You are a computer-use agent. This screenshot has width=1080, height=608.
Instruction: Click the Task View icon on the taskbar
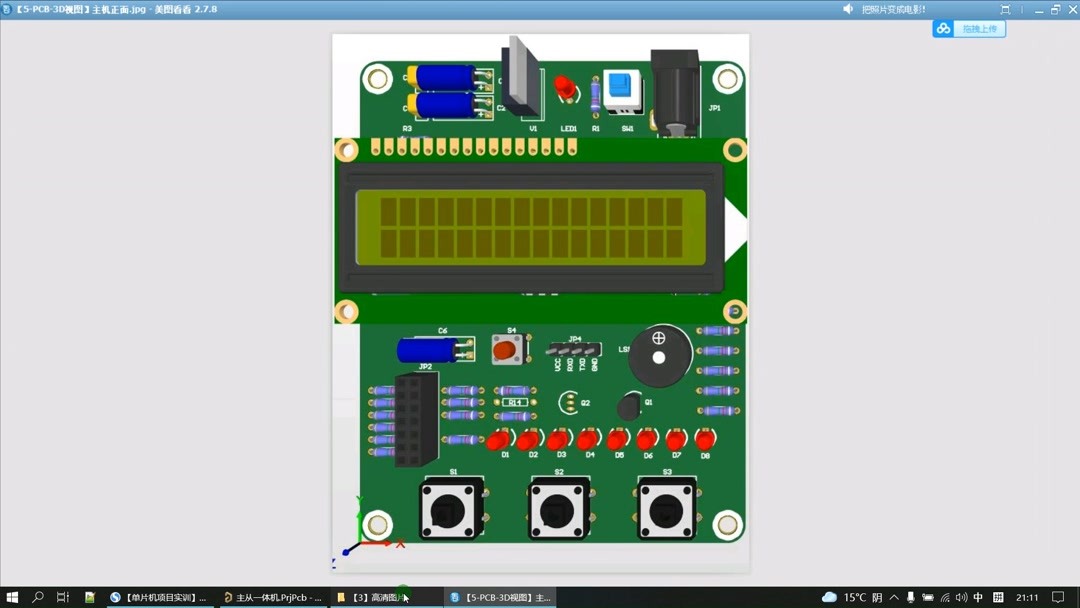(x=63, y=596)
